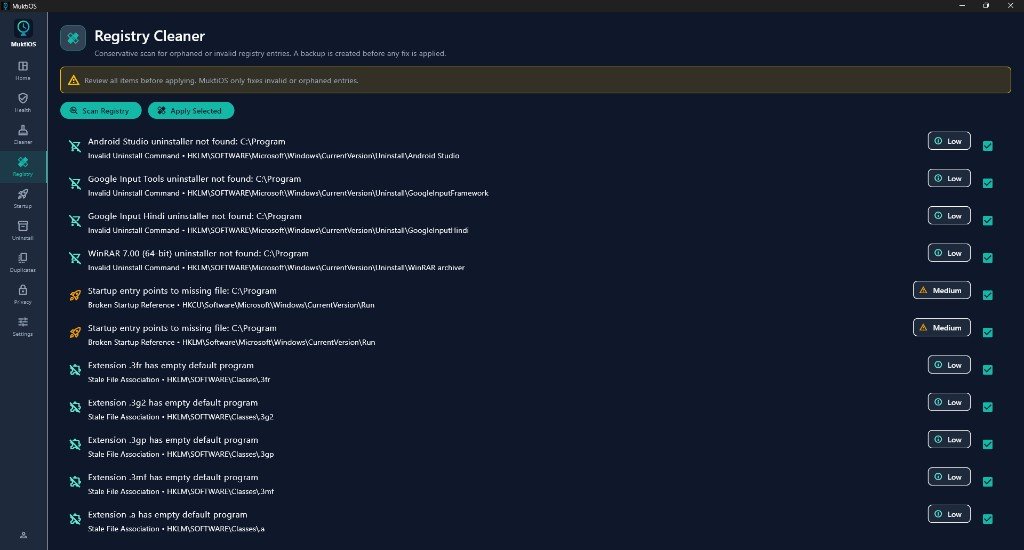The image size is (1024, 550).
Task: Click the Extension .a row icon
Action: click(x=75, y=519)
